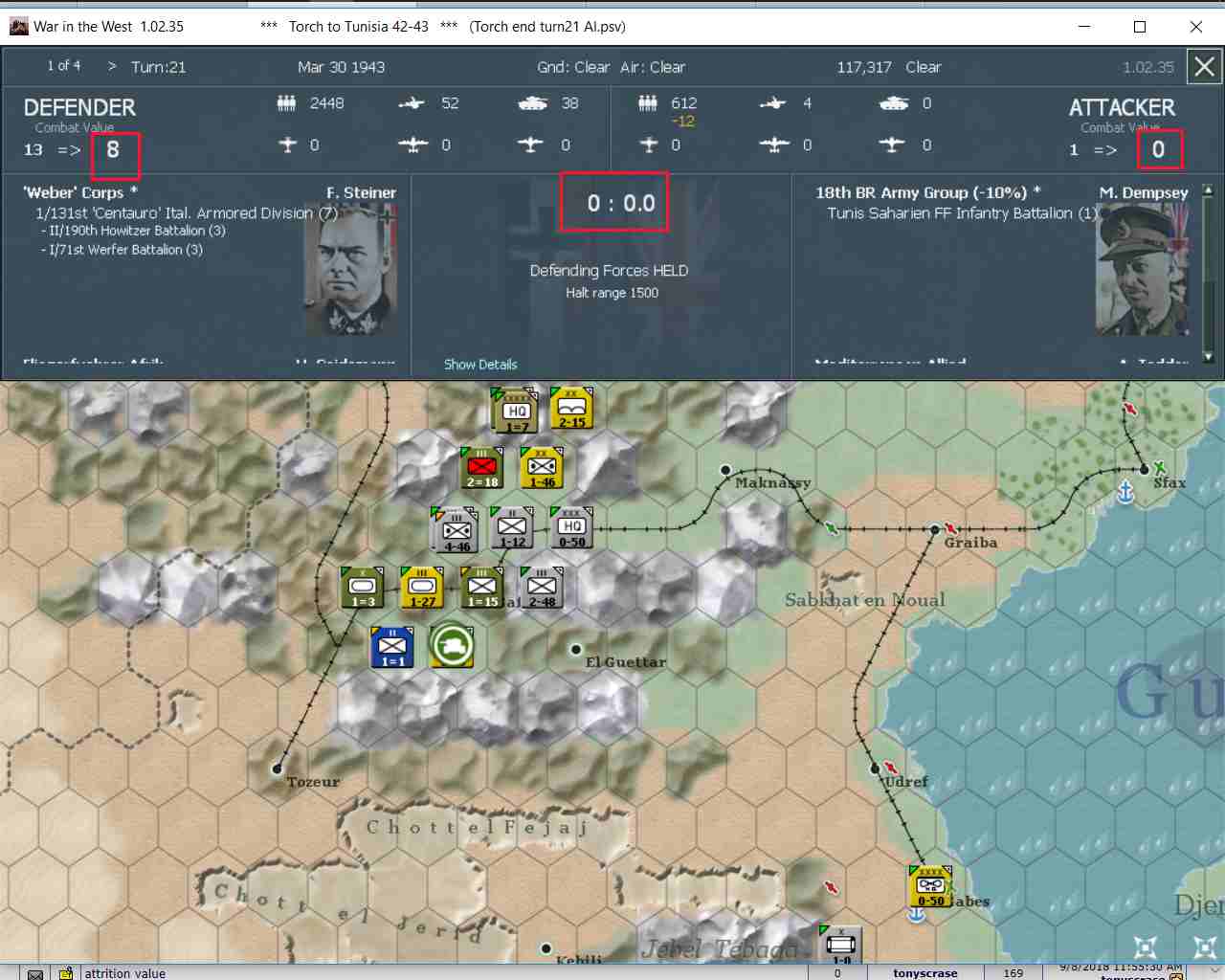Click the Sfax port anchor icon

click(x=1125, y=493)
